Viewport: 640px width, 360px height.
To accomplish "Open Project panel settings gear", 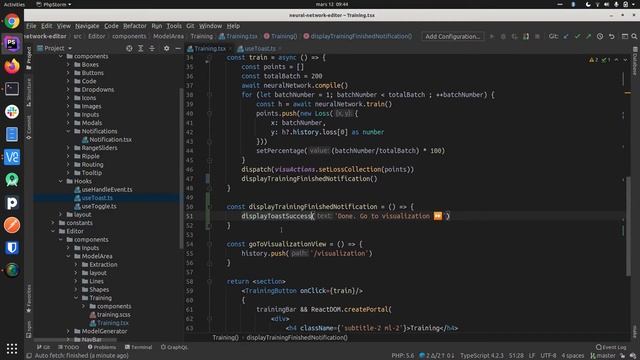I will [x=166, y=48].
